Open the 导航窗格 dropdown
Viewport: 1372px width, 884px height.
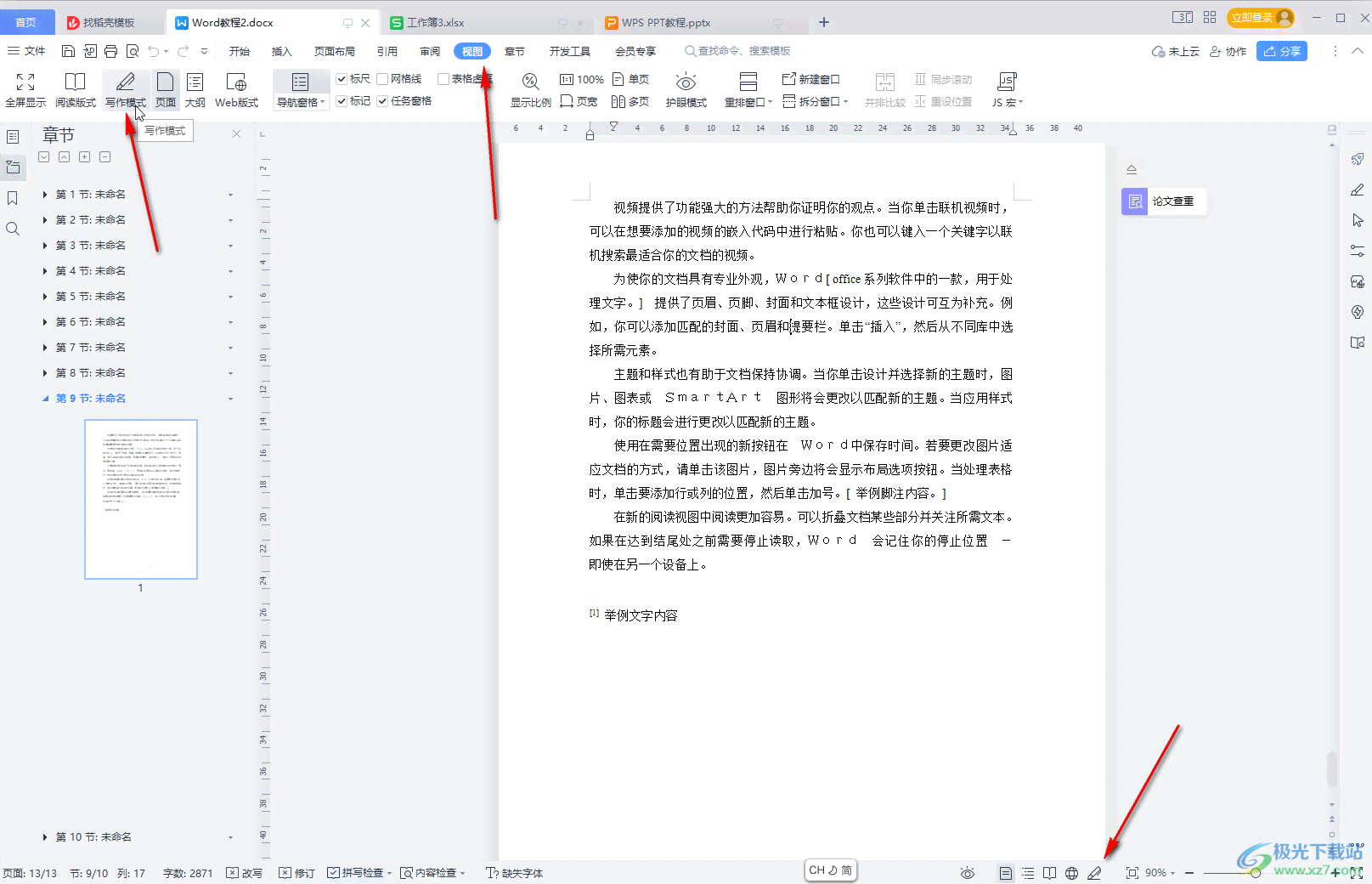pos(301,103)
